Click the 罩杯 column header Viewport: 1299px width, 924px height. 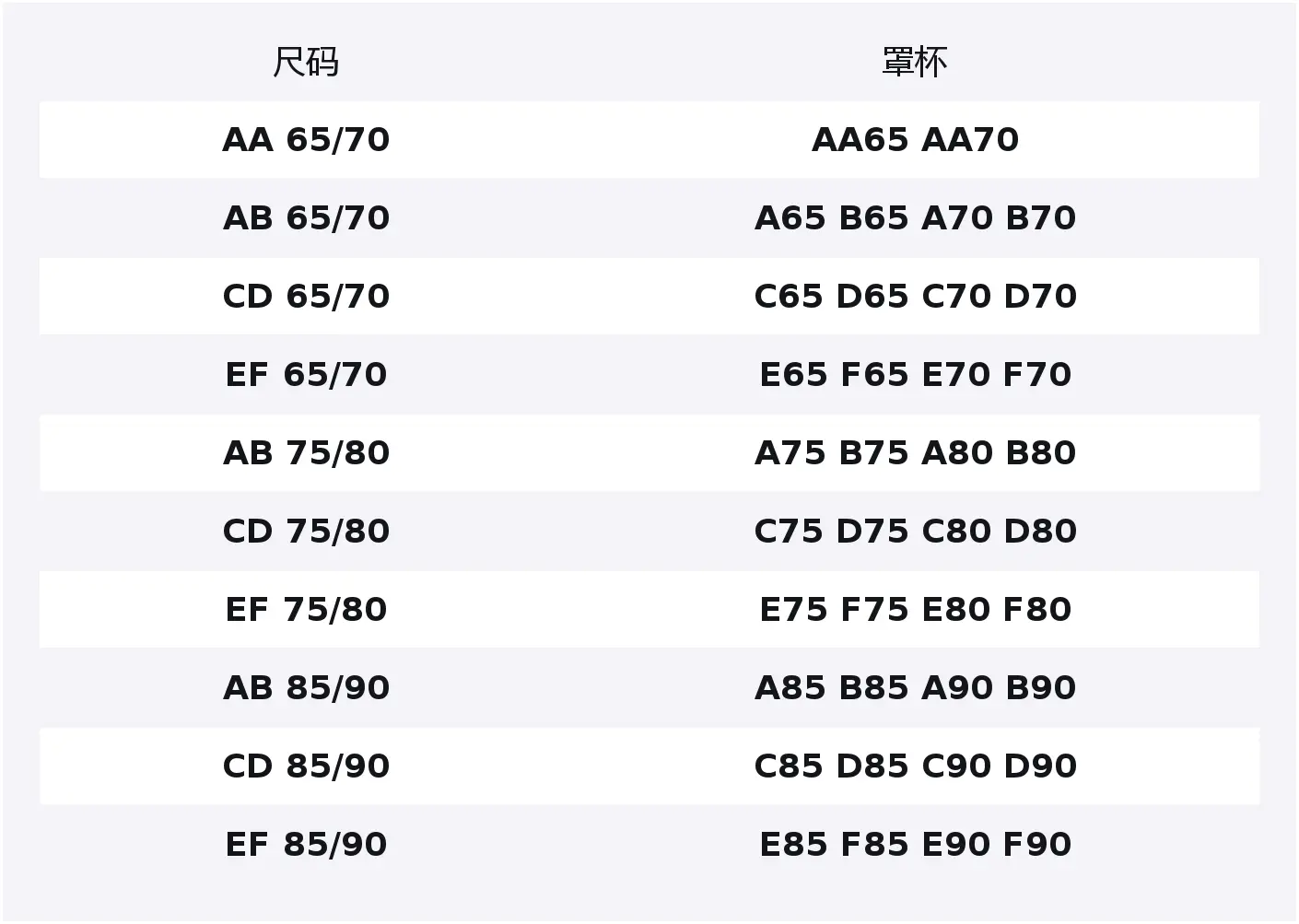[x=915, y=63]
